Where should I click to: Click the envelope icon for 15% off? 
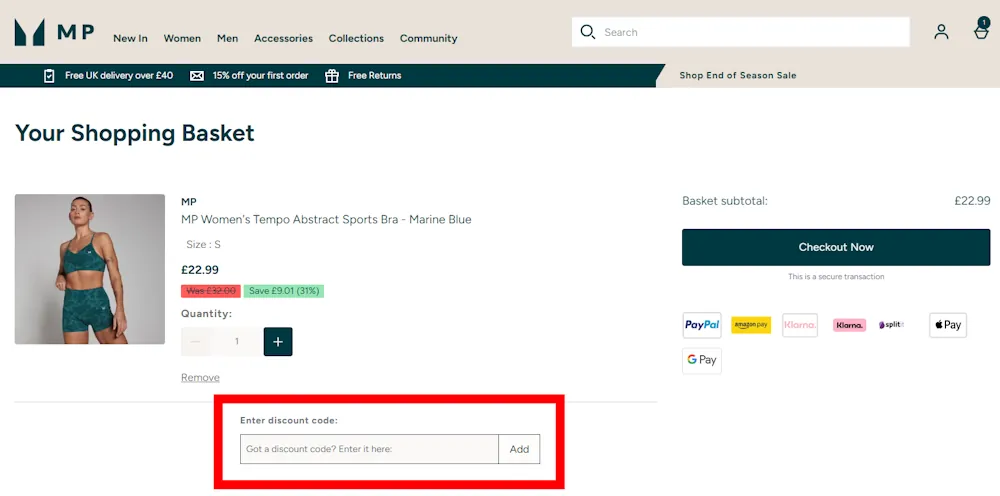pyautogui.click(x=197, y=76)
